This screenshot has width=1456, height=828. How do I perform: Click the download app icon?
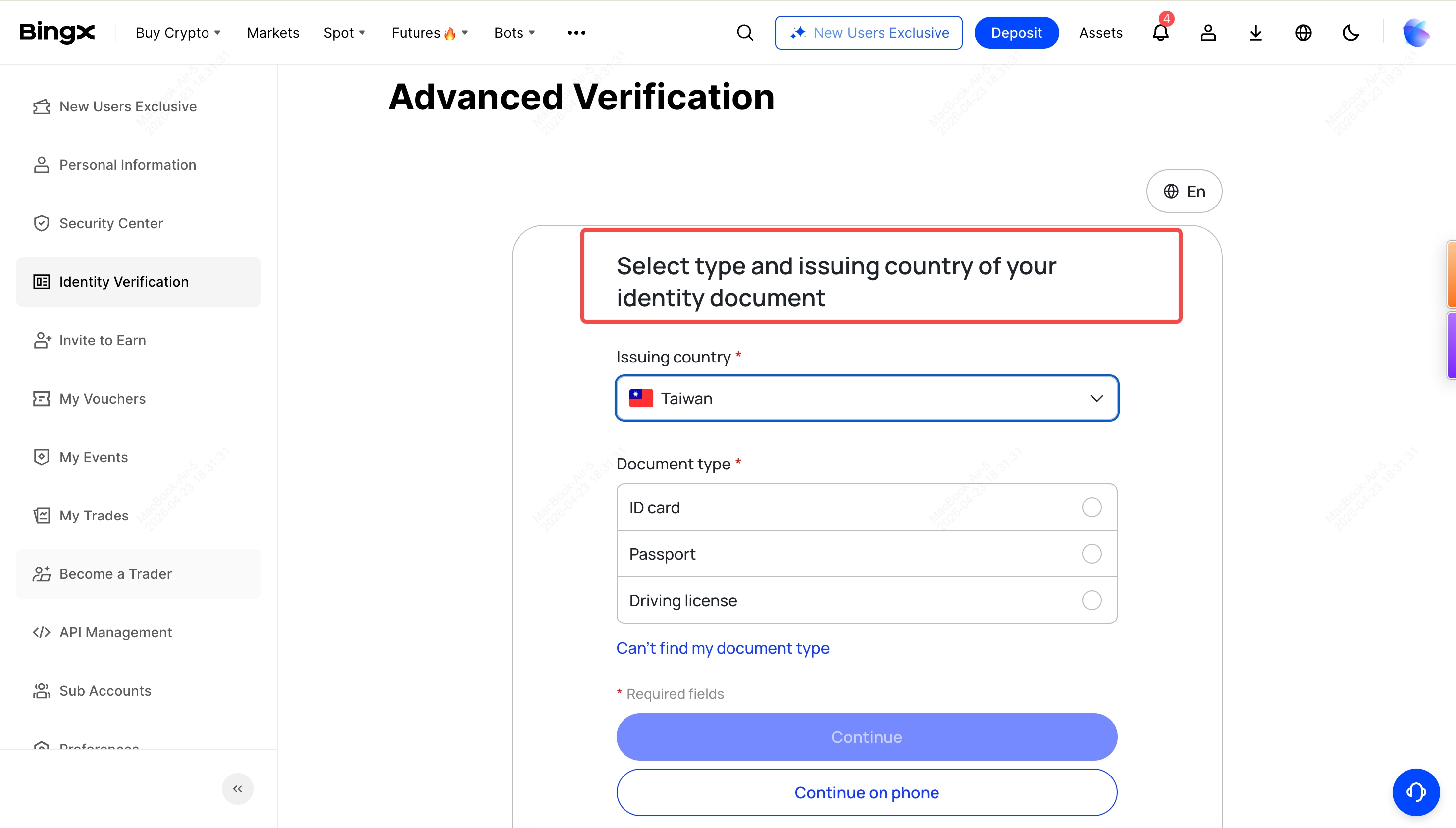tap(1255, 33)
